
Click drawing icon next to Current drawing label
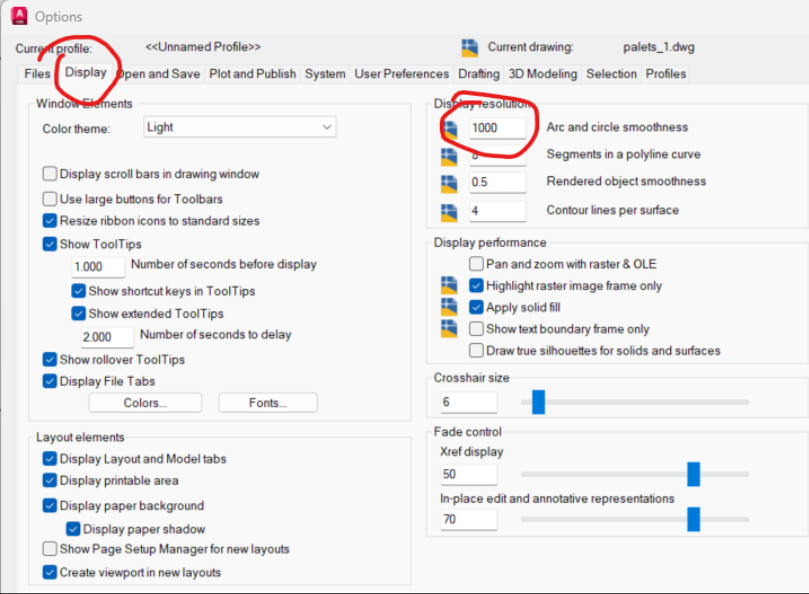[470, 47]
